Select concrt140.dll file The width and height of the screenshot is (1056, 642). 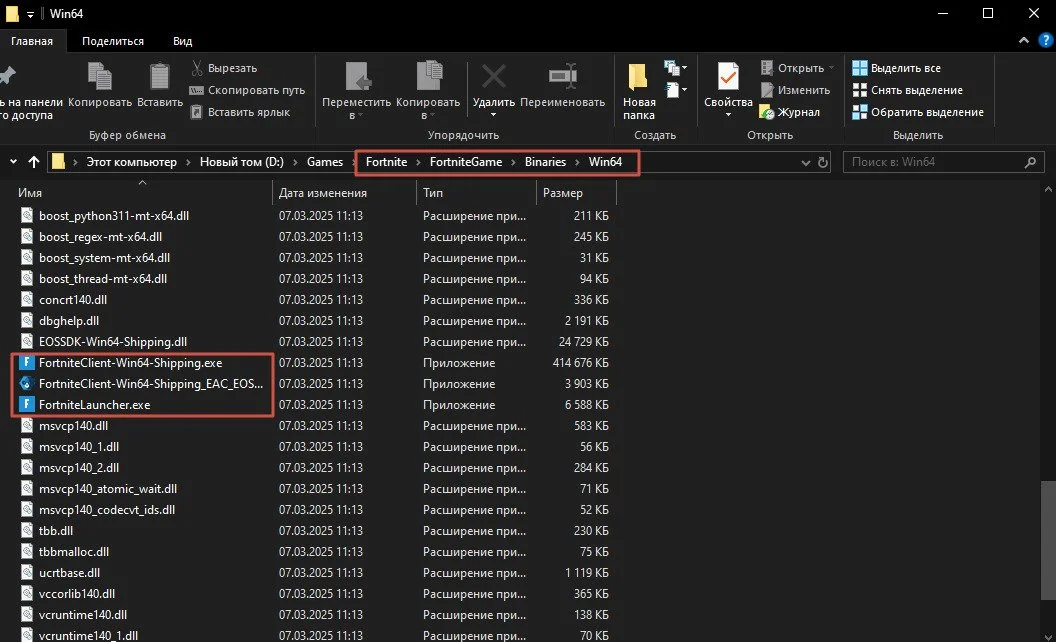tap(73, 300)
